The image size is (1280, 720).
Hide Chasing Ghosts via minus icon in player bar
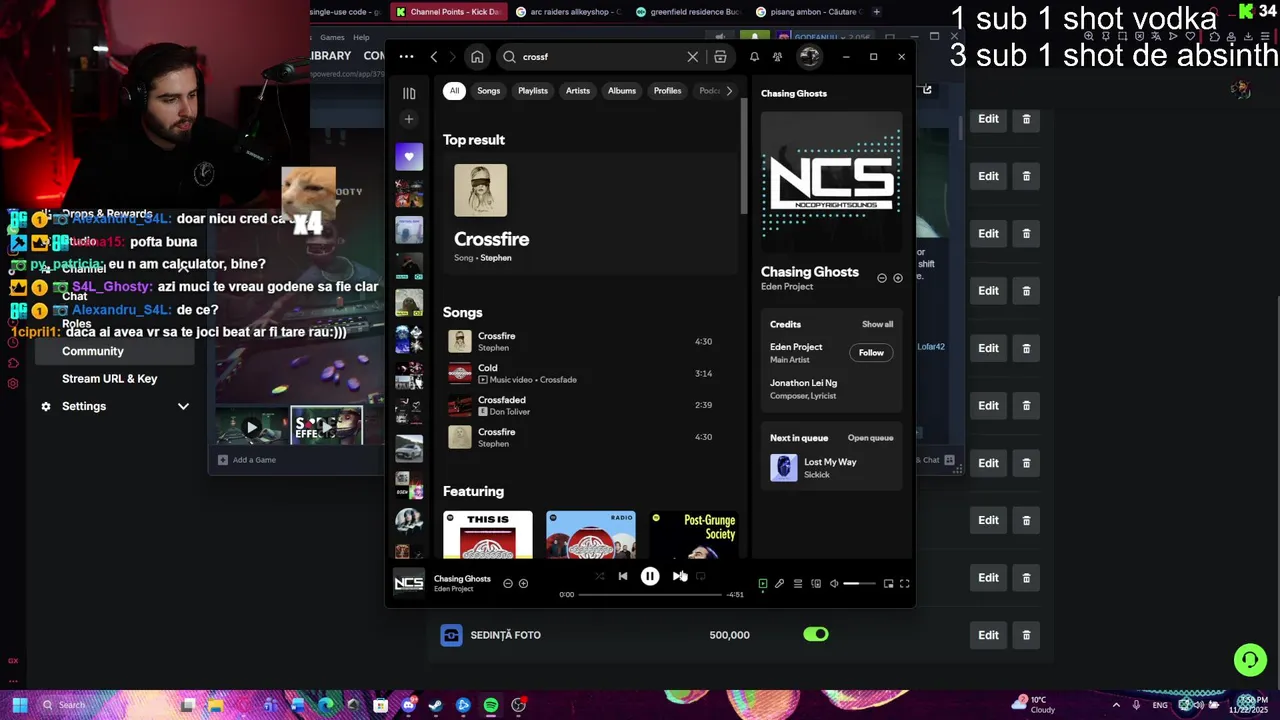pos(508,583)
